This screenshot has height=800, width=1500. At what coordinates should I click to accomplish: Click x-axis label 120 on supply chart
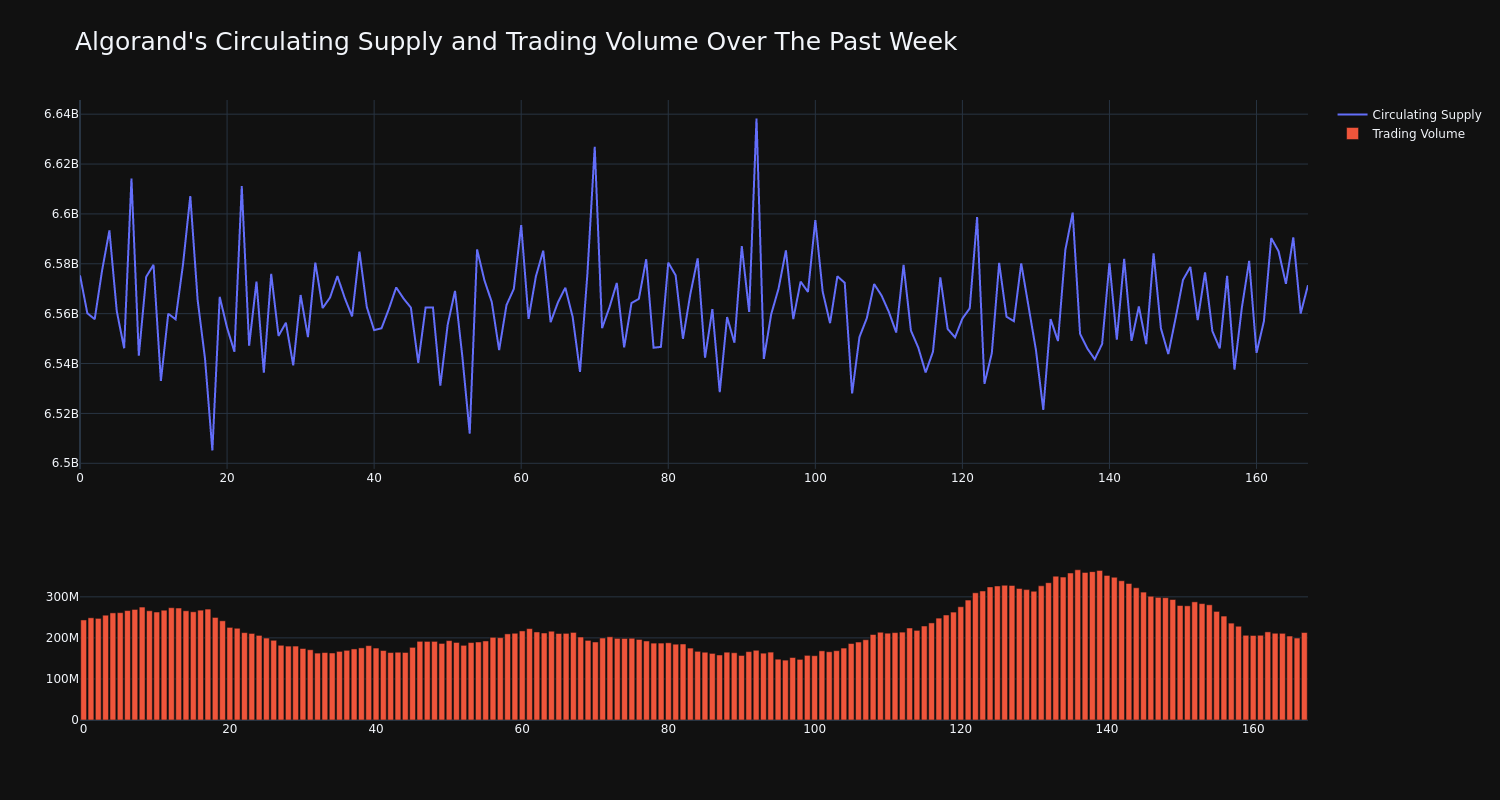(962, 478)
